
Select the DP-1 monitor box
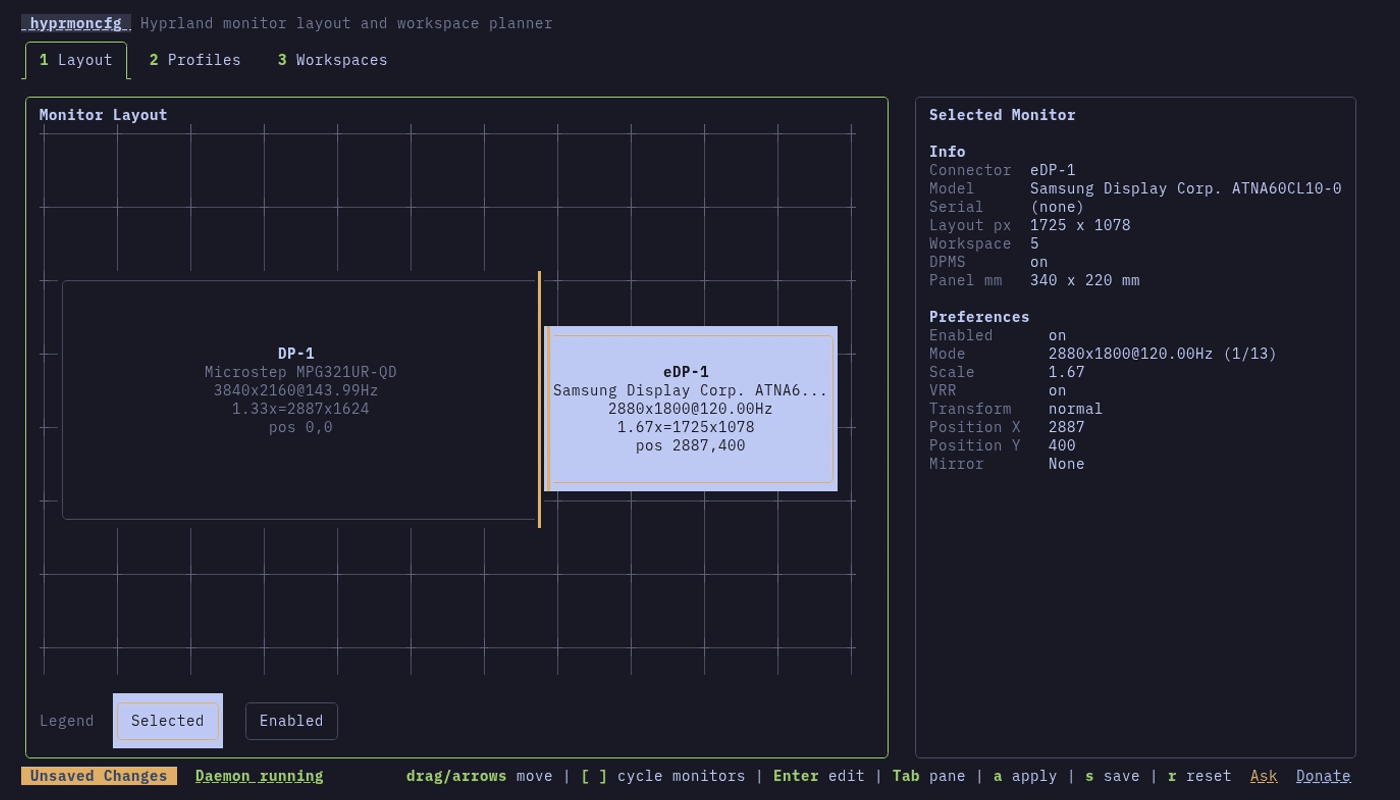(299, 400)
